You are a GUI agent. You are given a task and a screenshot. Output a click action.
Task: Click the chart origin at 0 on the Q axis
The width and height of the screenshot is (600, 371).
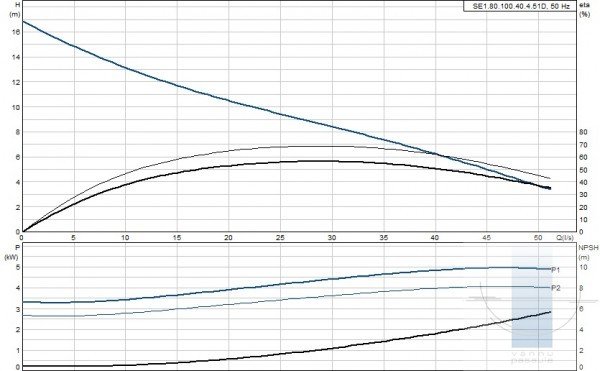pyautogui.click(x=21, y=238)
